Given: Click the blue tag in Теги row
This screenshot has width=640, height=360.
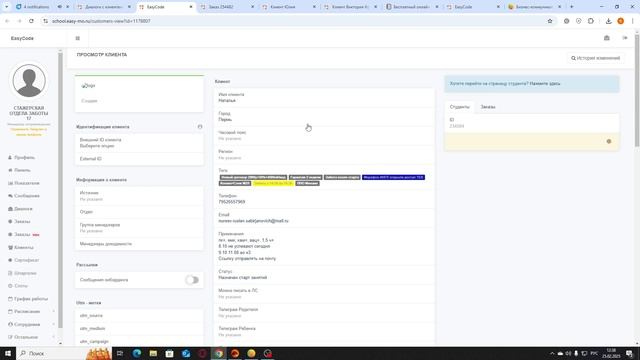Looking at the screenshot, I should [393, 177].
